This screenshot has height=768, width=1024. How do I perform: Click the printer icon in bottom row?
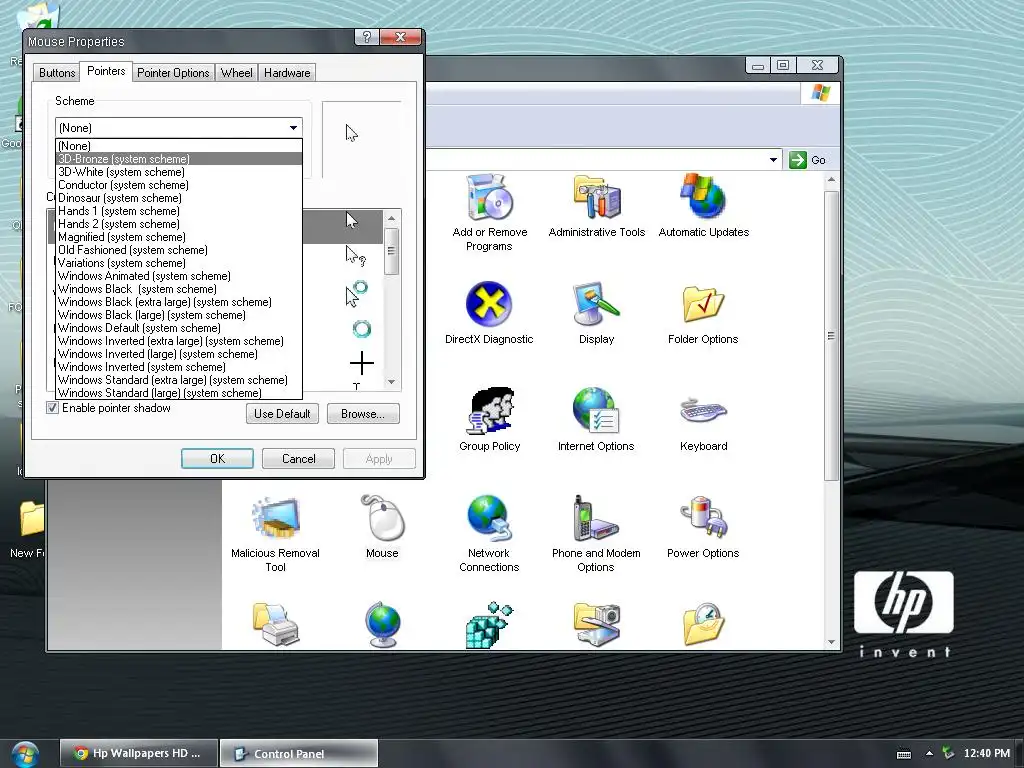[276, 625]
